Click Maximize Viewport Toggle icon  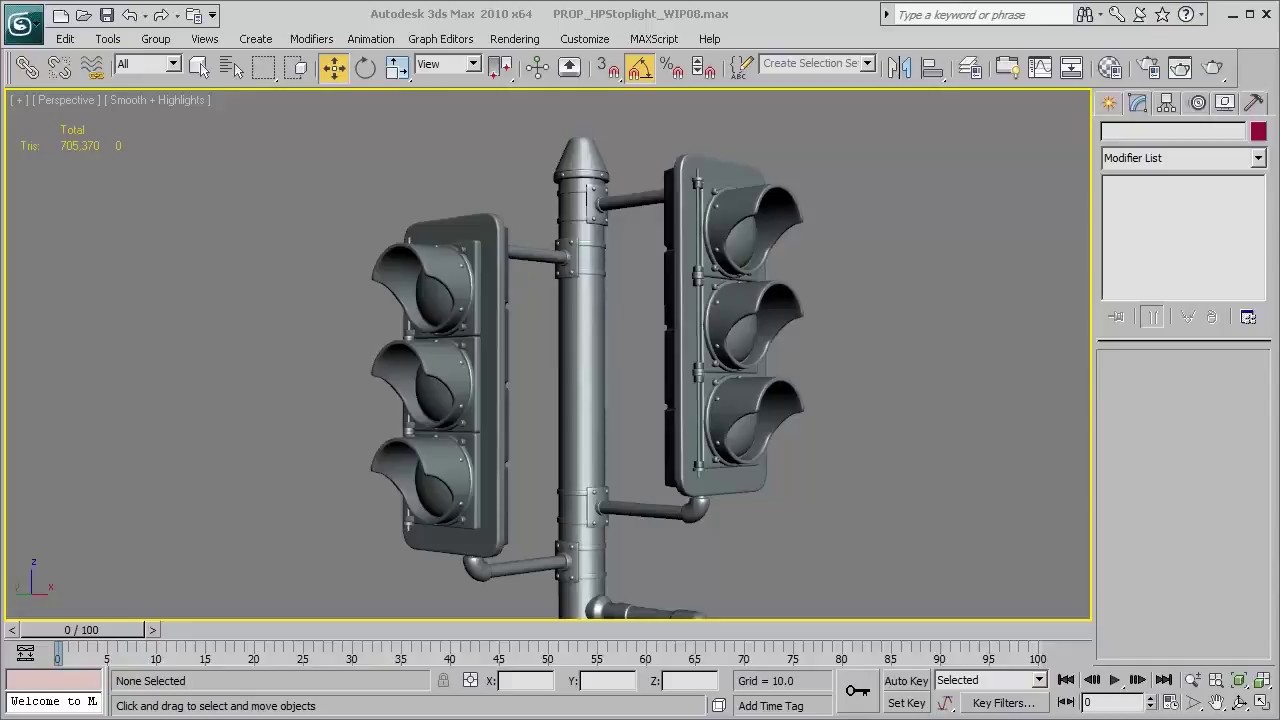click(x=1261, y=703)
